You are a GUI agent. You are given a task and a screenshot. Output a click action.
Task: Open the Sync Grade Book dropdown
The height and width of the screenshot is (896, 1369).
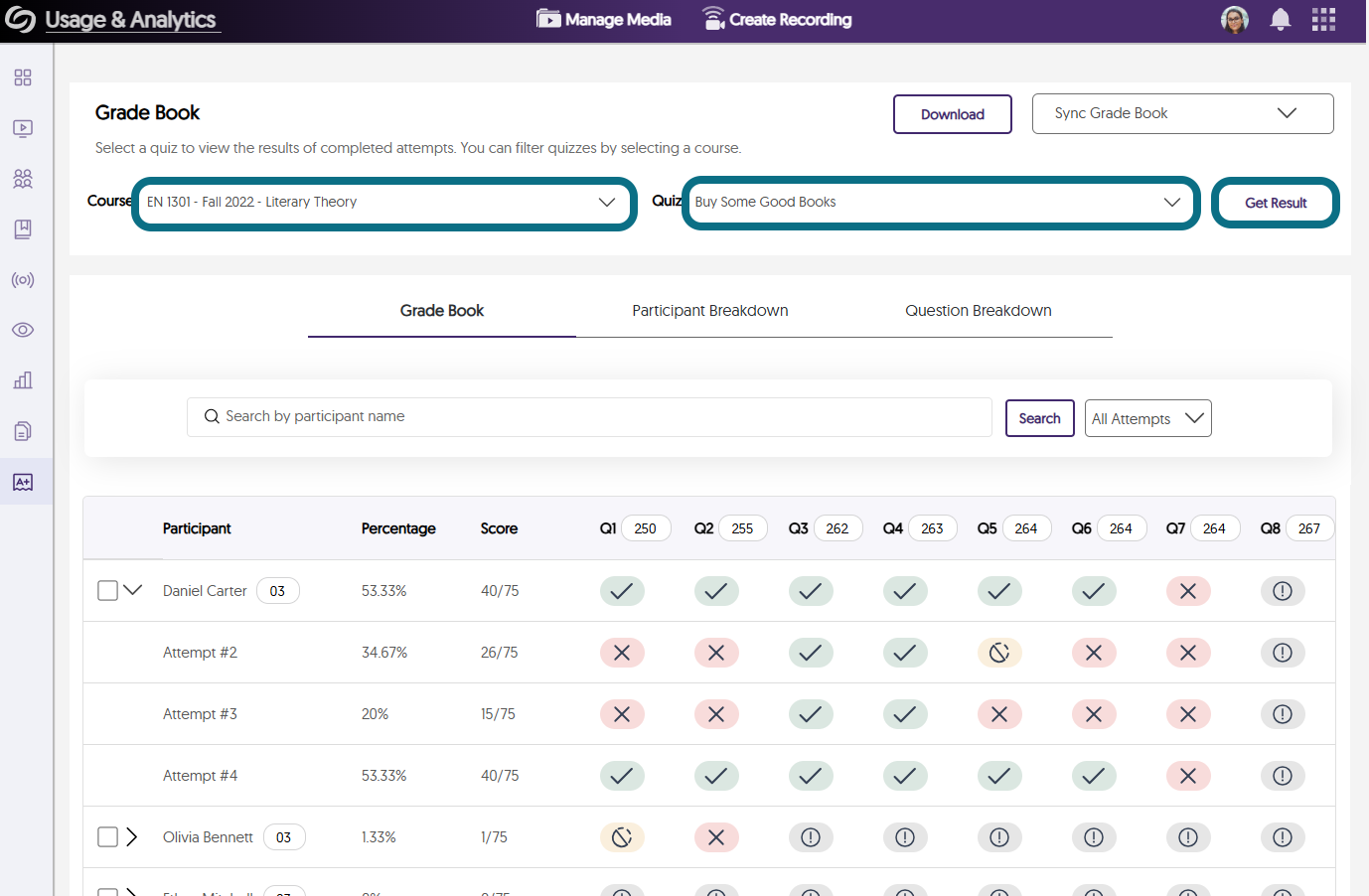click(x=1182, y=114)
